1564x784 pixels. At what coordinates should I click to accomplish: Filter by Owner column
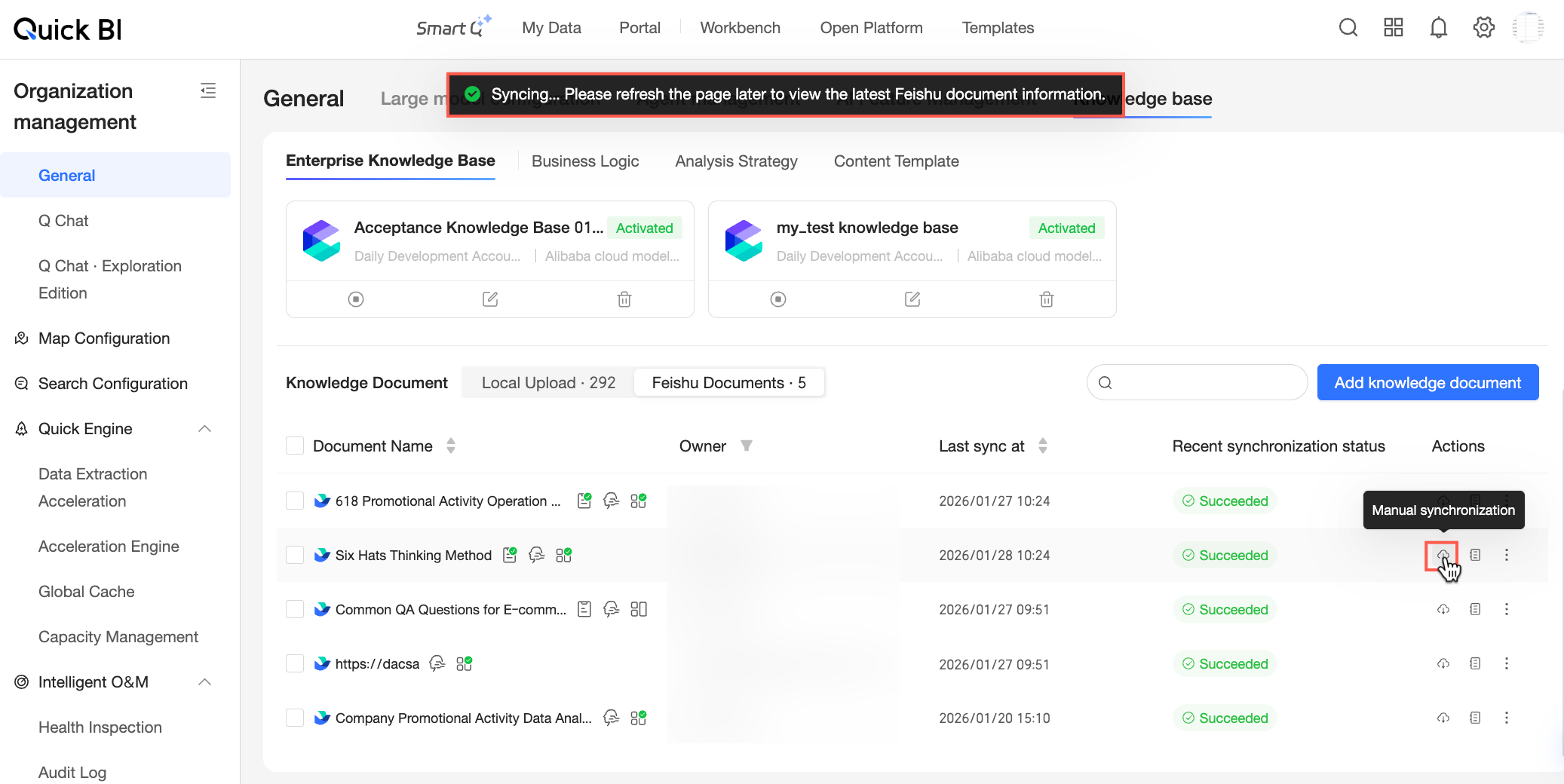pyautogui.click(x=747, y=446)
